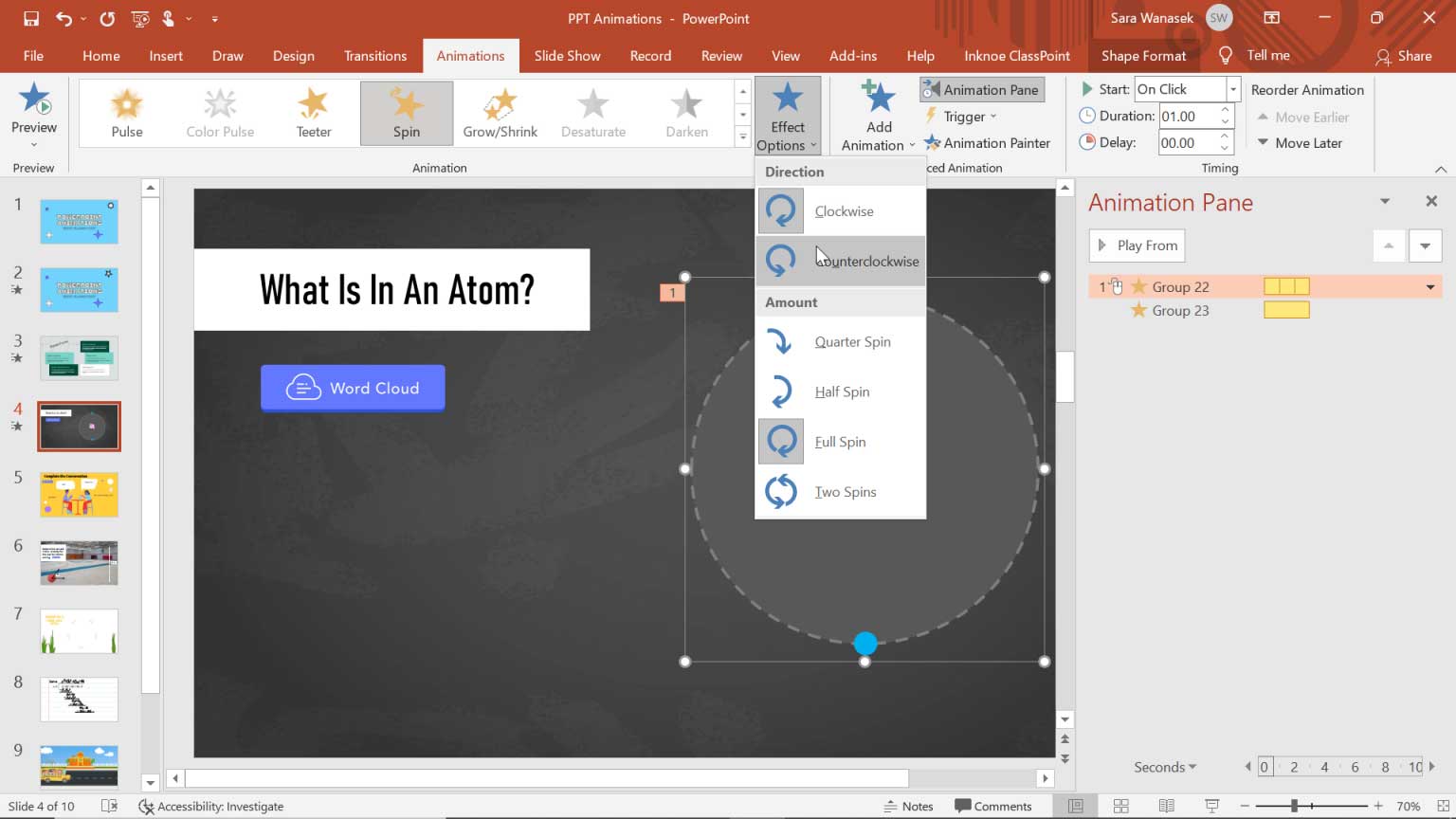This screenshot has height=819, width=1456.
Task: Choose the Teeter animation
Action: click(313, 112)
